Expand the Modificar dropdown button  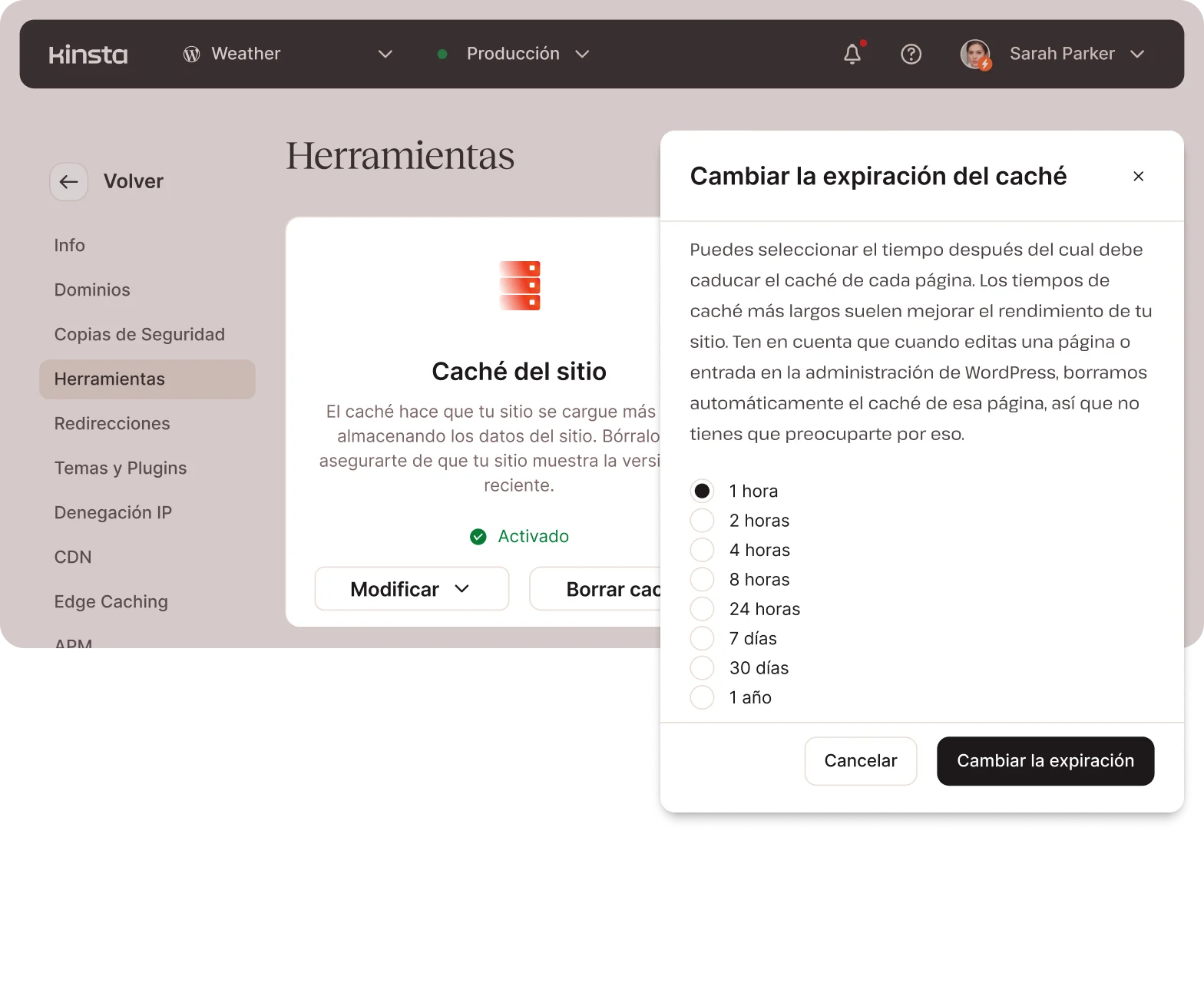click(412, 589)
